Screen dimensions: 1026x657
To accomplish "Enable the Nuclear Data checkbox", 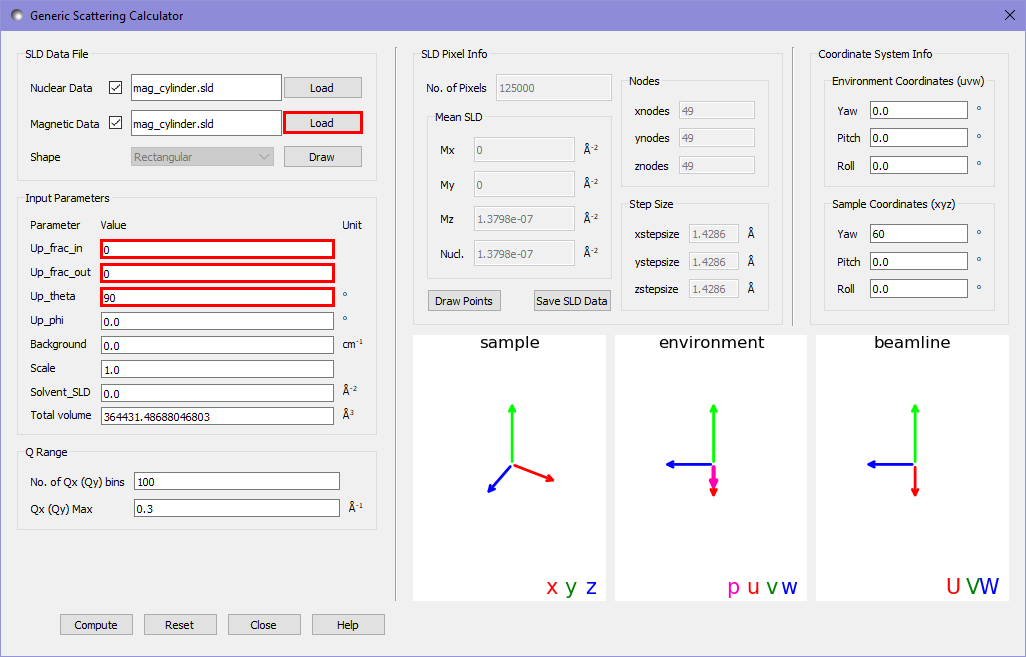I will (115, 87).
